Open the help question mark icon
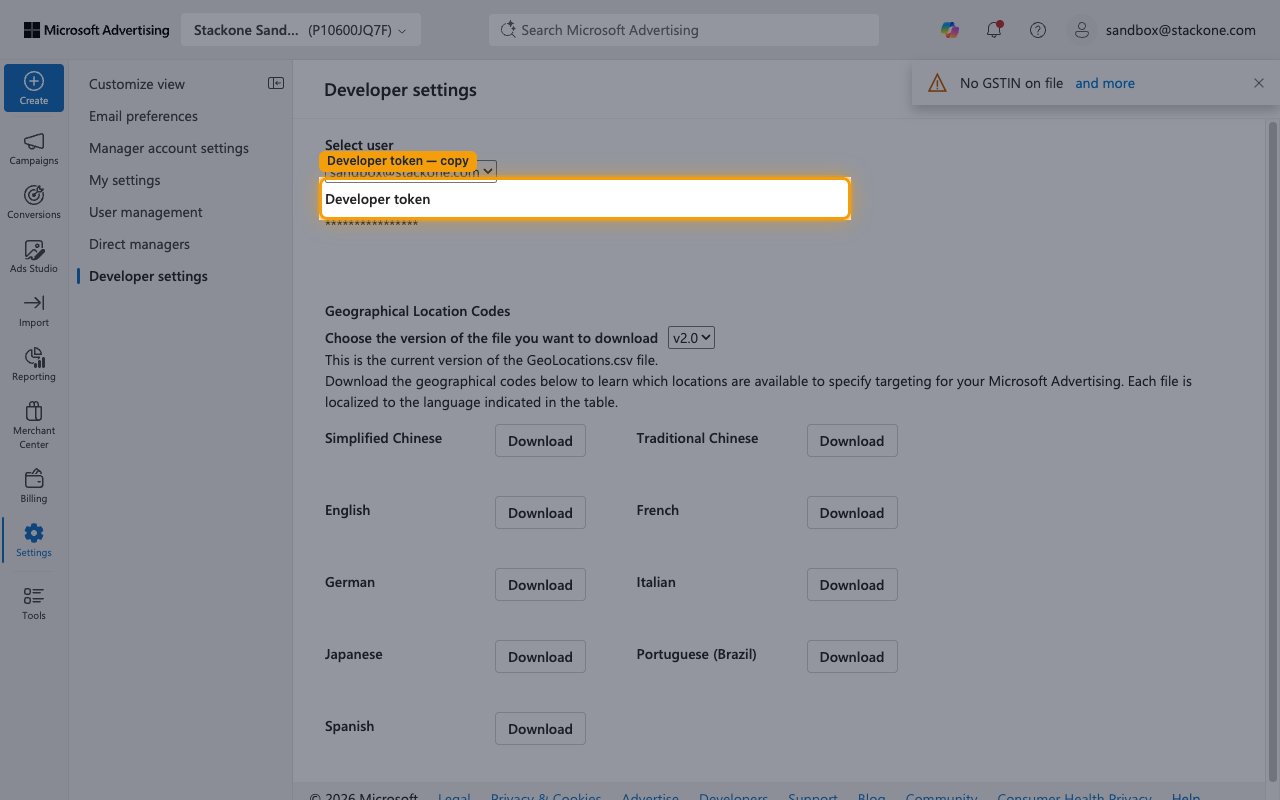This screenshot has height=800, width=1280. click(1038, 30)
